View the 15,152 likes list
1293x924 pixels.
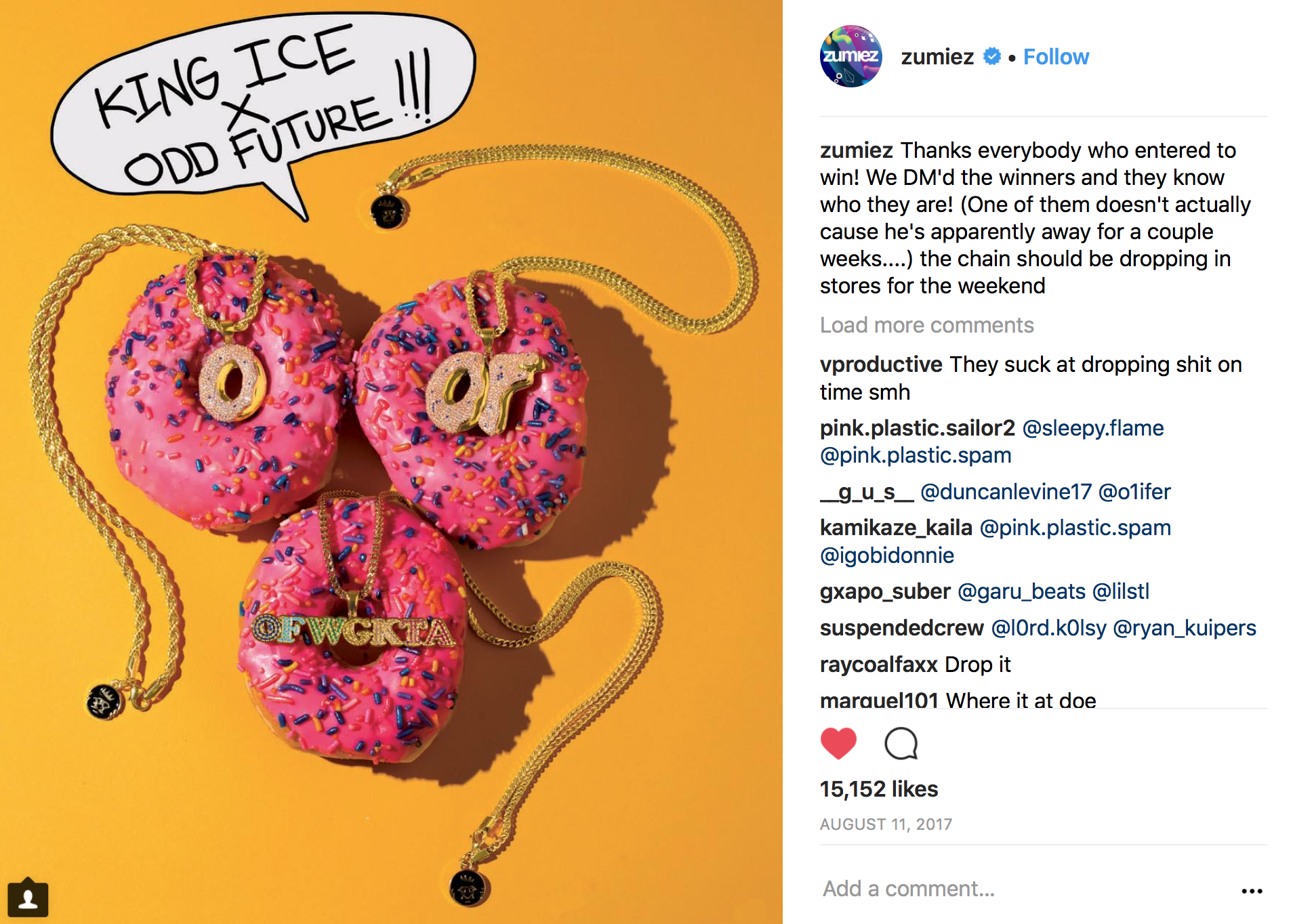click(879, 789)
